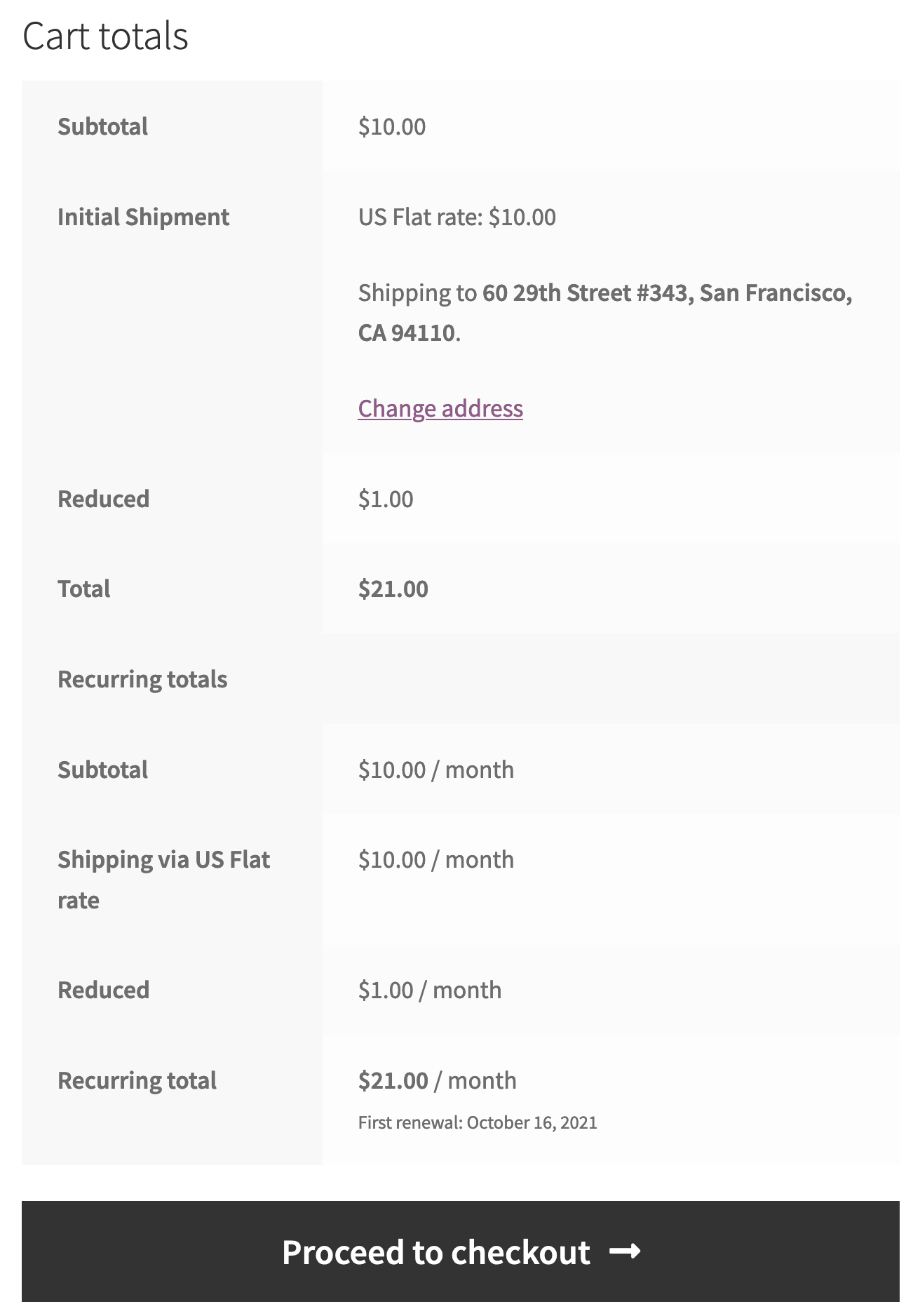913x1316 pixels.
Task: Click the Recurring total label
Action: tap(137, 1080)
